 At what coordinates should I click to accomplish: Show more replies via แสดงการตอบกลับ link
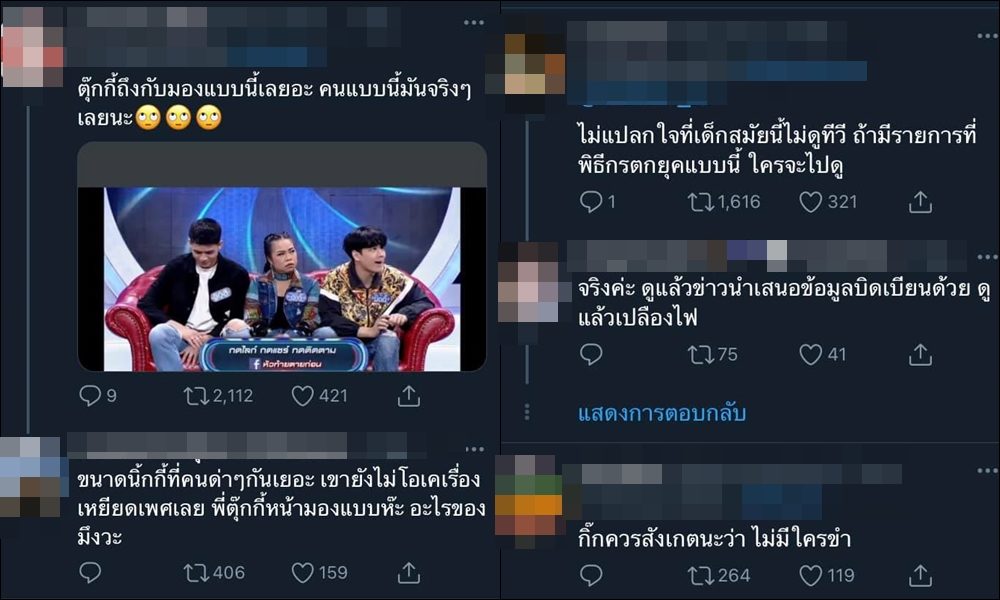coord(662,413)
